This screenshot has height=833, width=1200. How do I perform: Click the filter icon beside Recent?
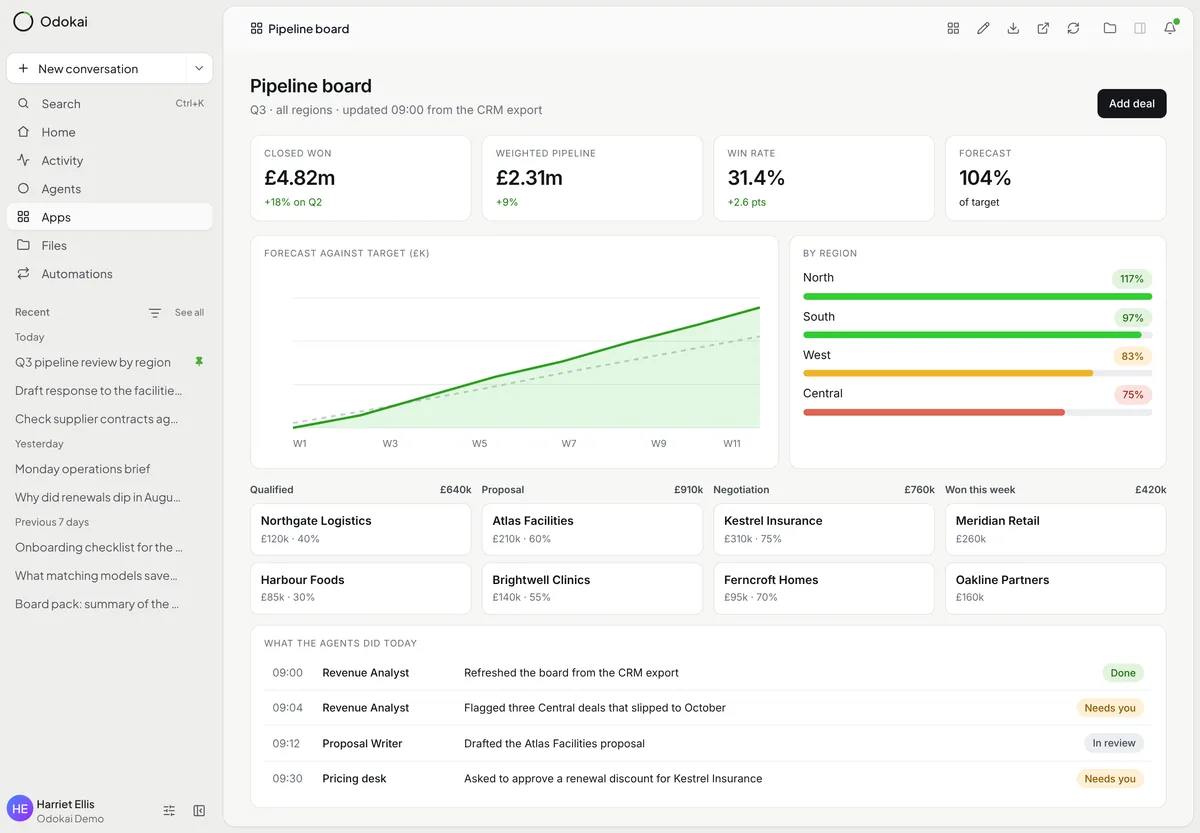pos(155,313)
